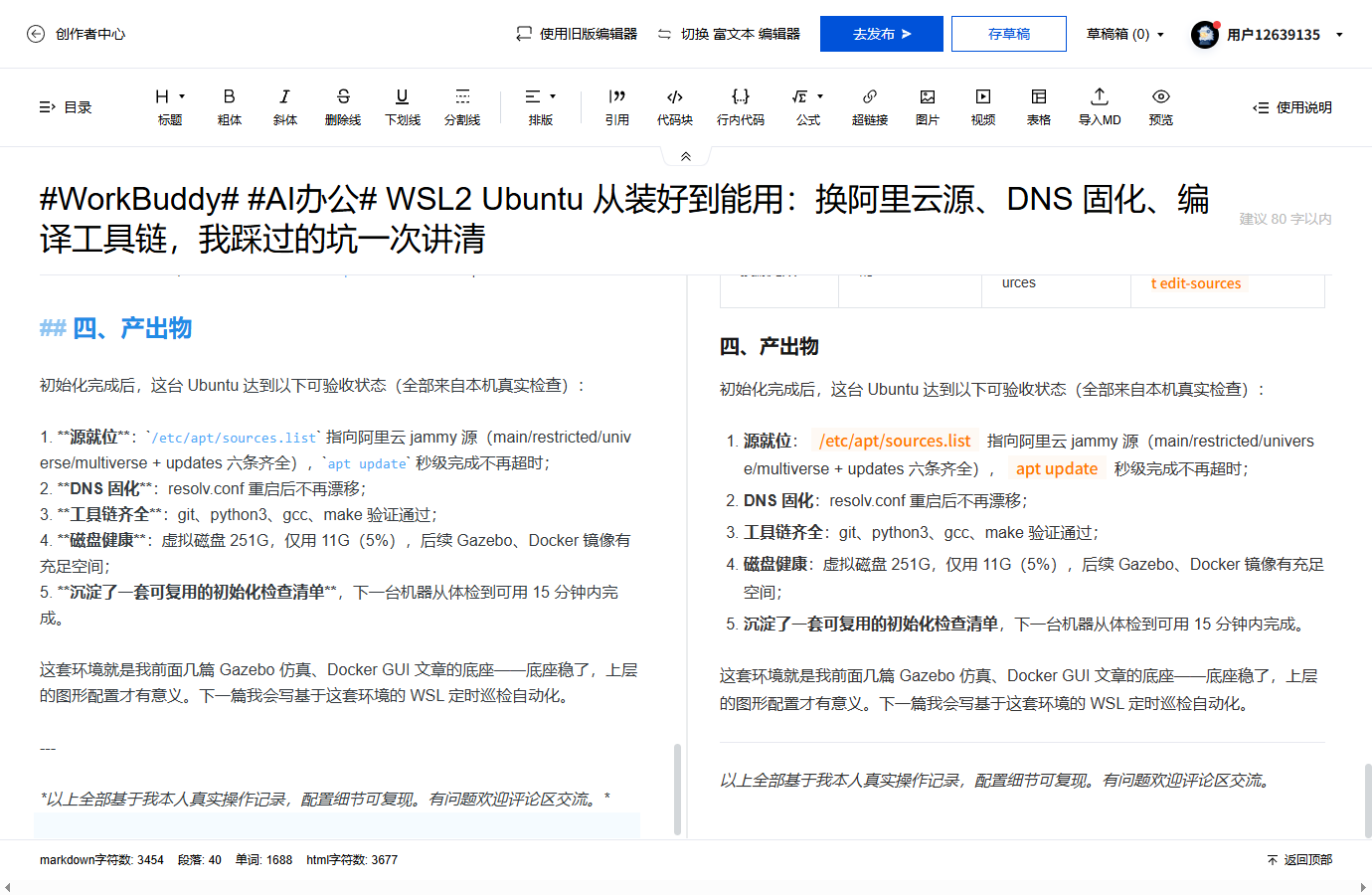Click /etc/apt/sources.list code in preview
Viewport: 1372px width, 895px height.
click(895, 441)
